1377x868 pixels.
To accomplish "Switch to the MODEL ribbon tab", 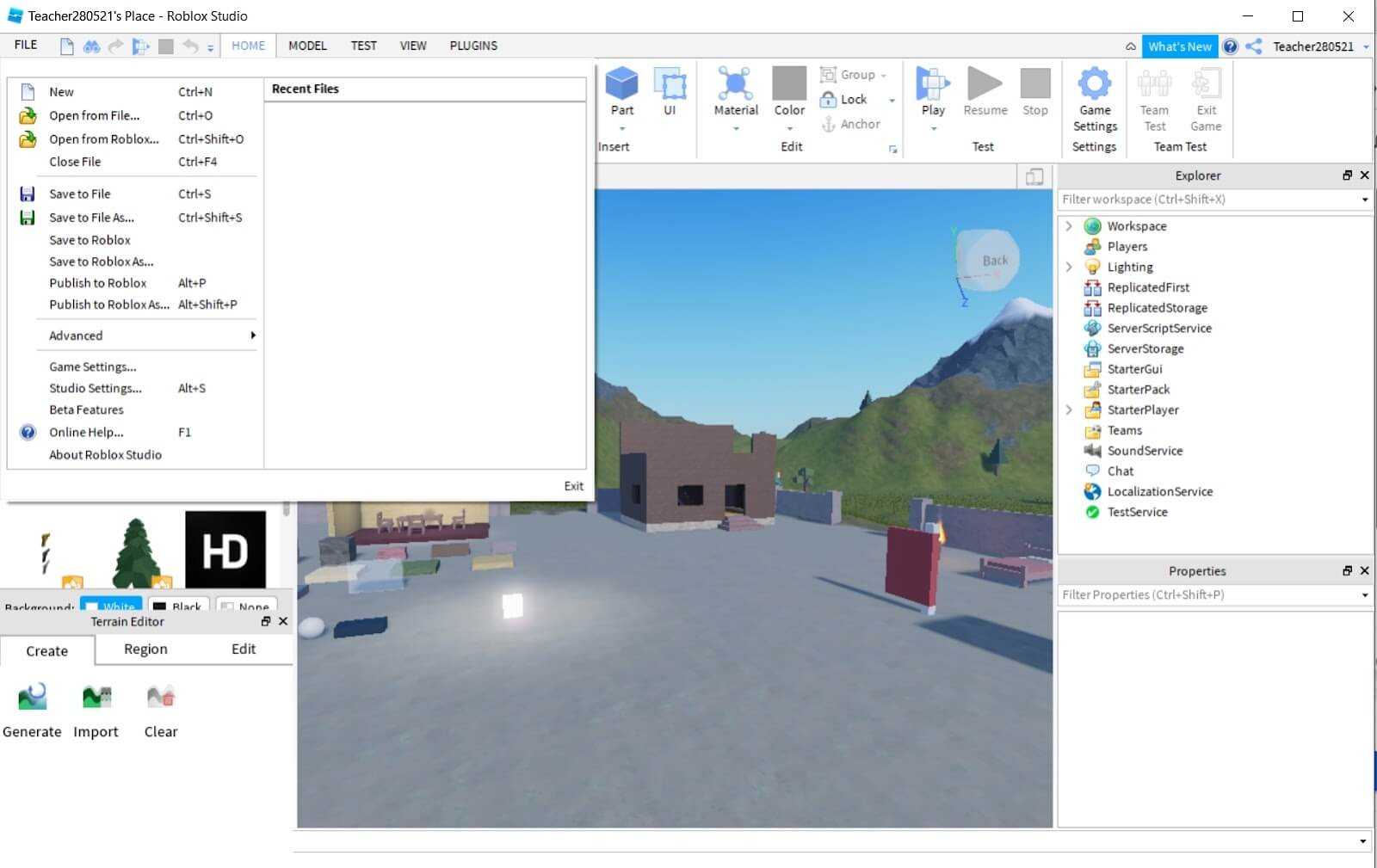I will tap(307, 46).
